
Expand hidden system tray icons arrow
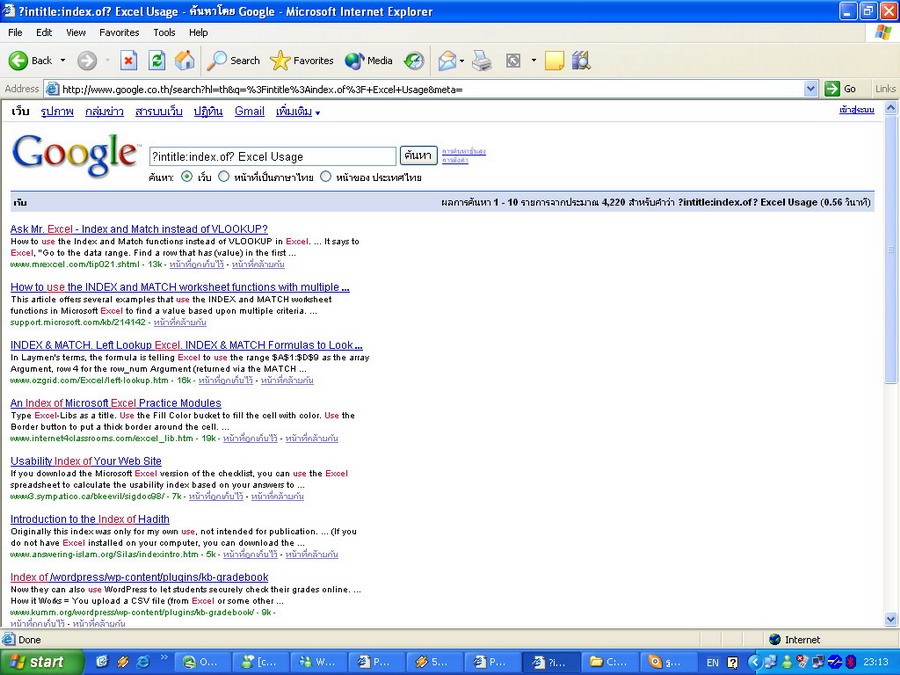[x=754, y=662]
